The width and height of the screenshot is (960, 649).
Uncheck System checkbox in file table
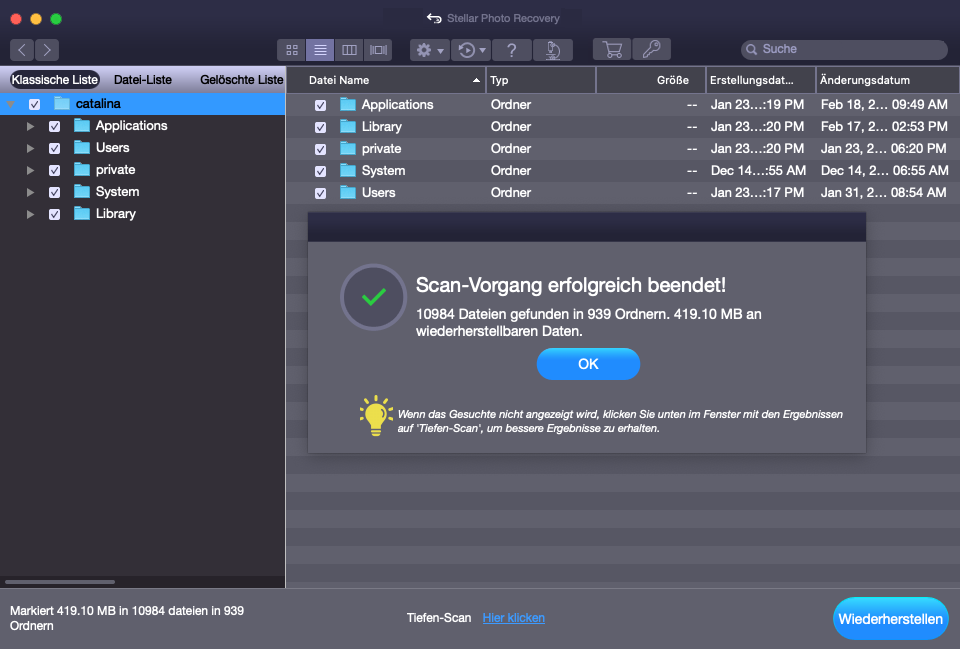tap(320, 171)
